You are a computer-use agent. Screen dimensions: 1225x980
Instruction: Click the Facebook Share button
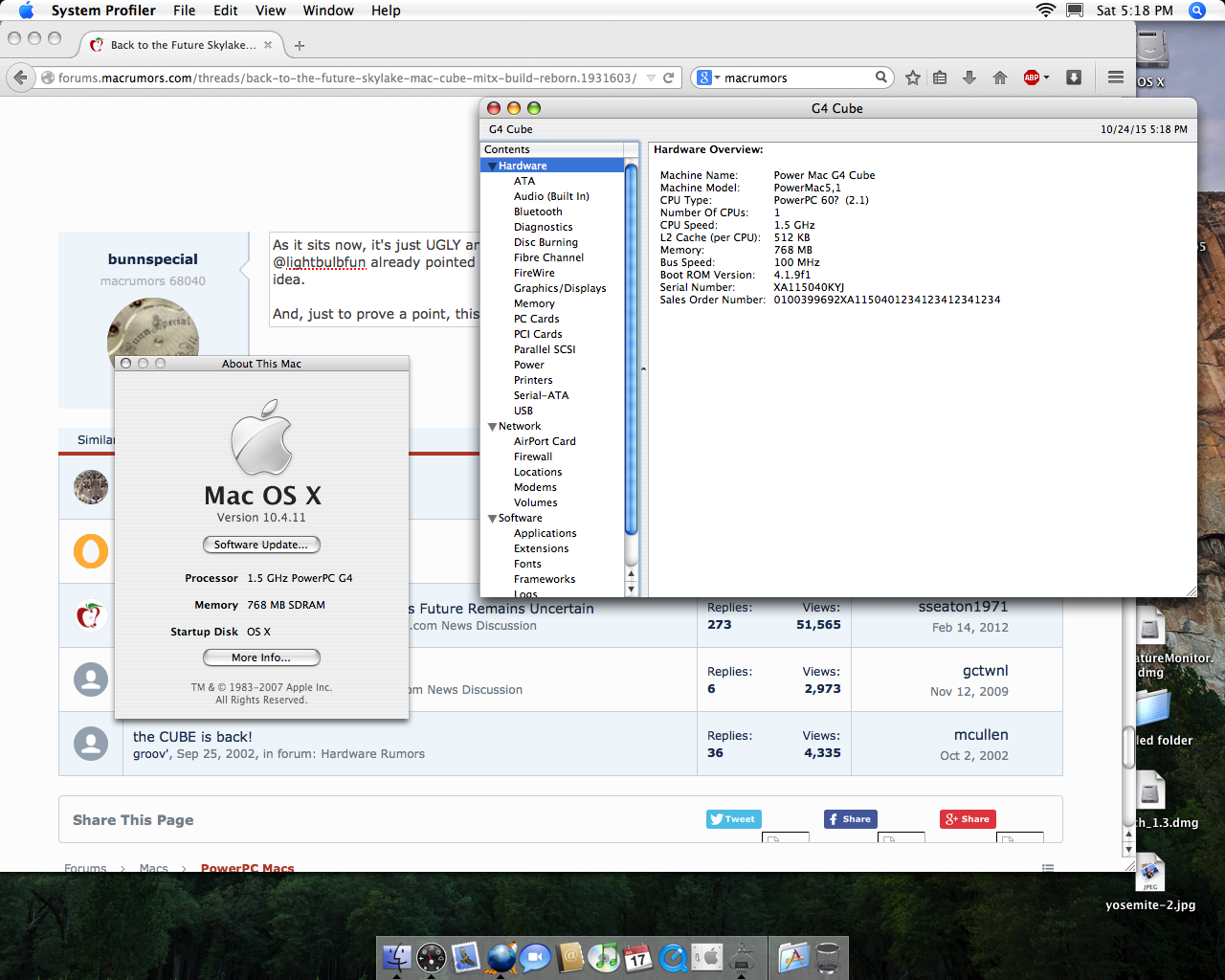pyautogui.click(x=851, y=819)
